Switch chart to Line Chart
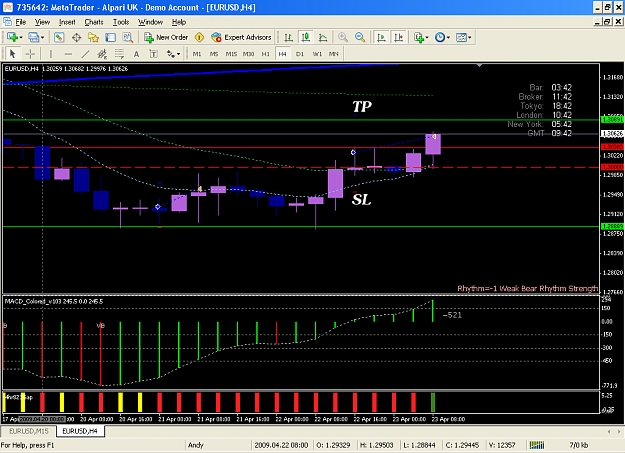 click(x=323, y=37)
